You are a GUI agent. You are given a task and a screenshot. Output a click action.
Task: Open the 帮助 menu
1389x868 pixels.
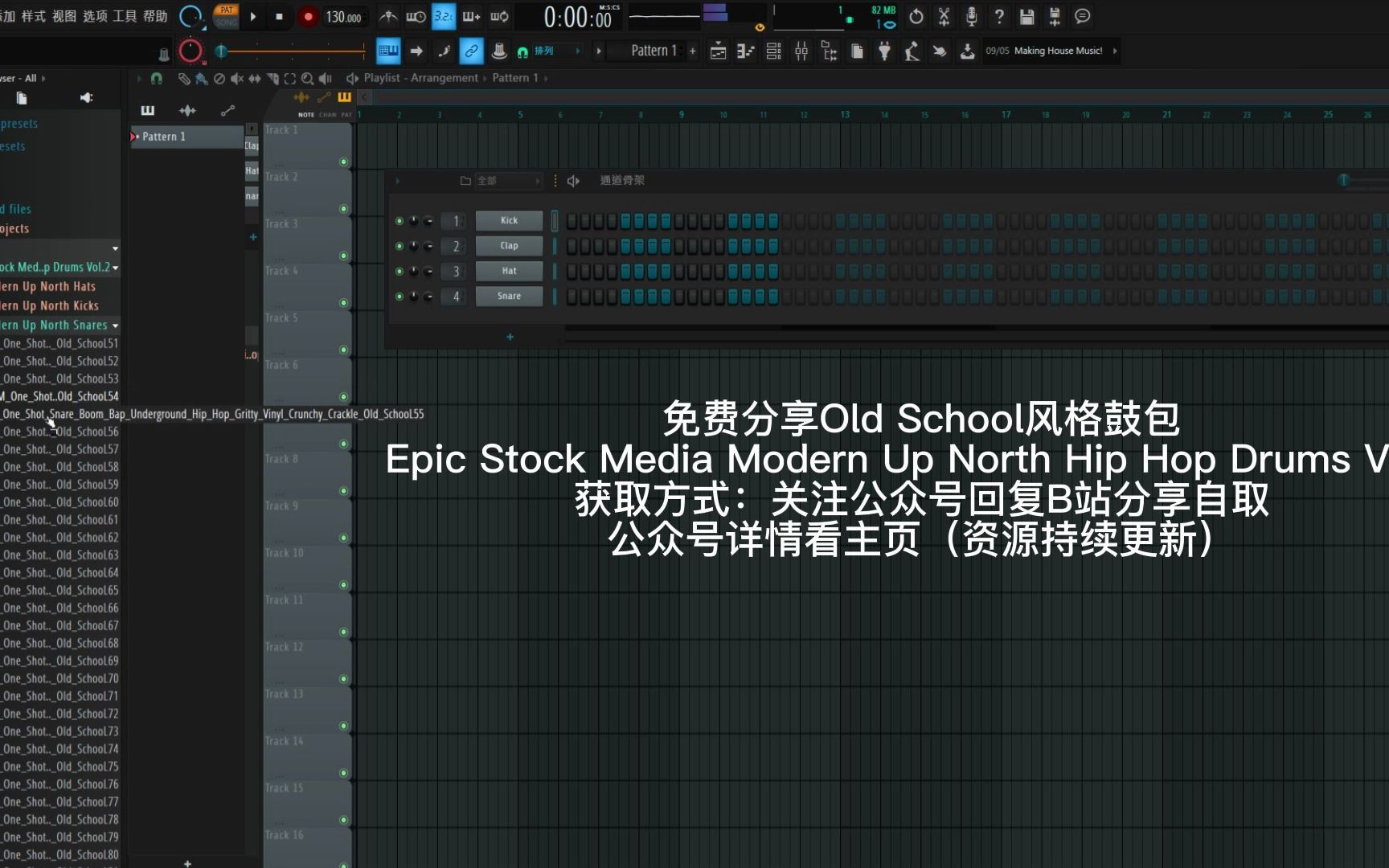pos(155,16)
